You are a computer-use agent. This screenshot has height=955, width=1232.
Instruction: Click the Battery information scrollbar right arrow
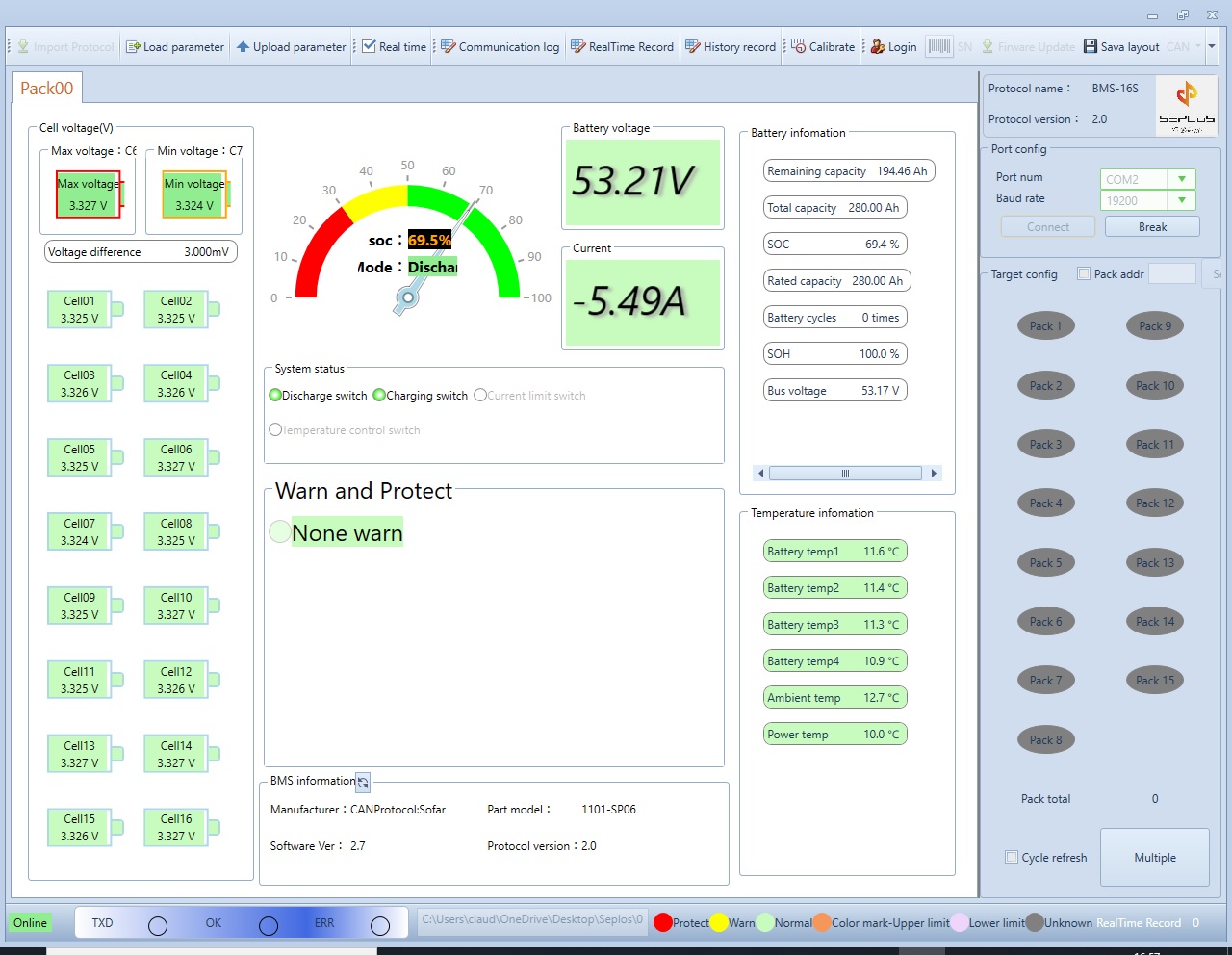(933, 473)
